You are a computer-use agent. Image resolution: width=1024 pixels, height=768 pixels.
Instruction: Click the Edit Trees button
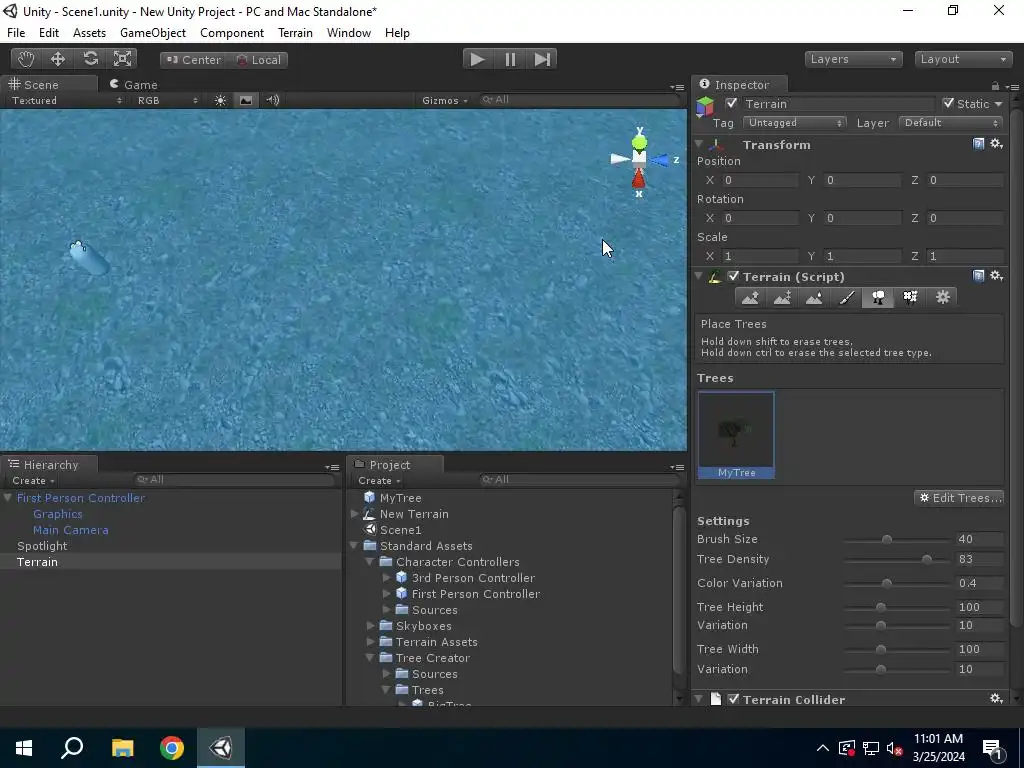[959, 498]
